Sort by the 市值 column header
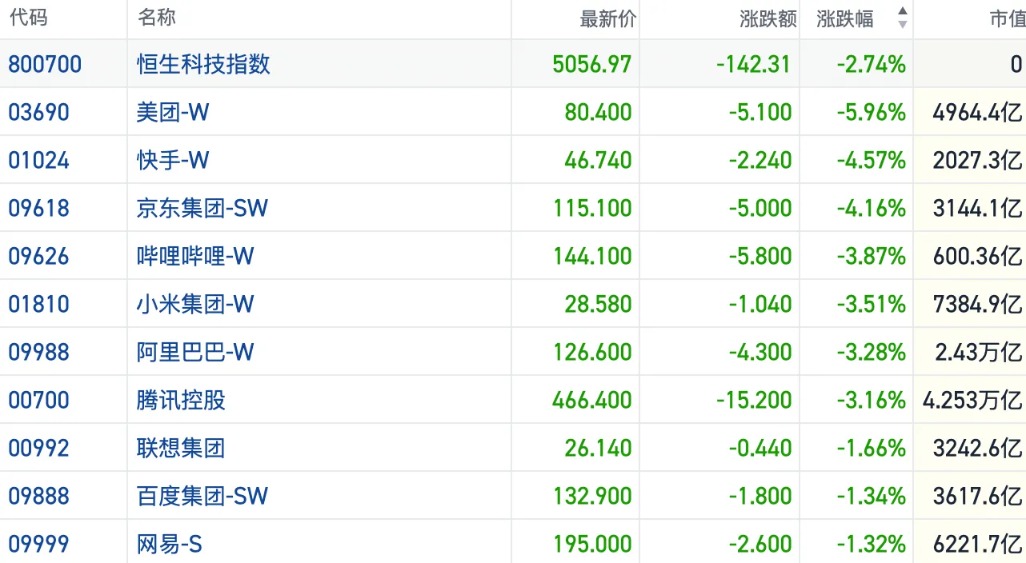This screenshot has height=563, width=1026. (1008, 19)
